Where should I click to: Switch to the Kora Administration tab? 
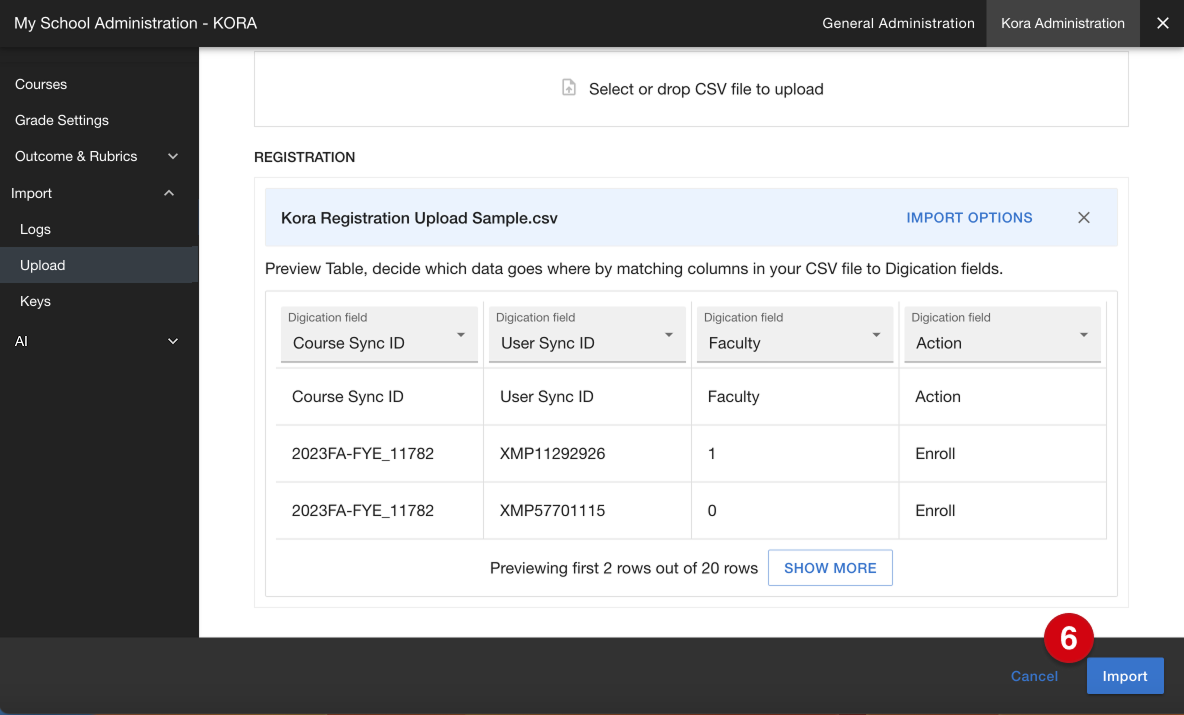[1062, 23]
